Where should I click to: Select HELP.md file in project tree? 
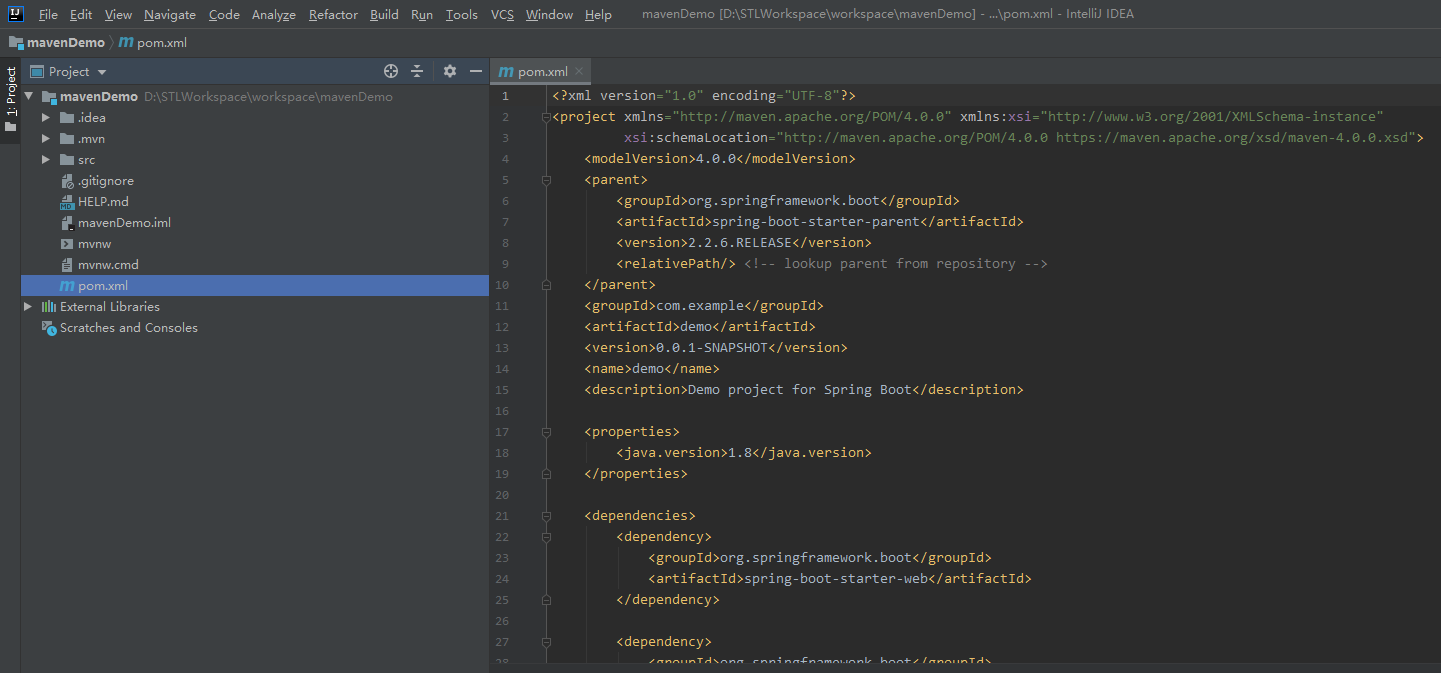103,202
